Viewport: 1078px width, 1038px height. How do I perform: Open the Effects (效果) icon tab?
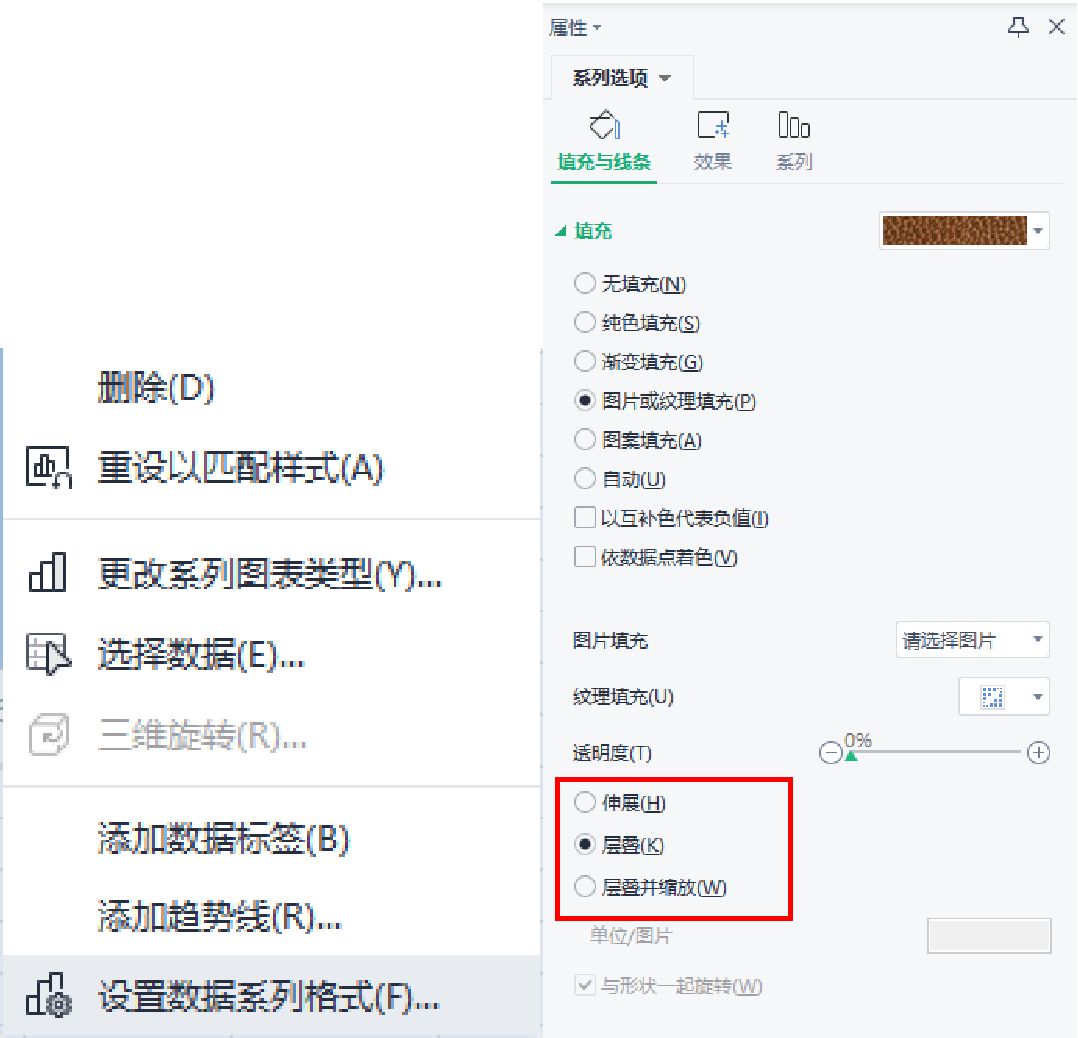tap(713, 125)
